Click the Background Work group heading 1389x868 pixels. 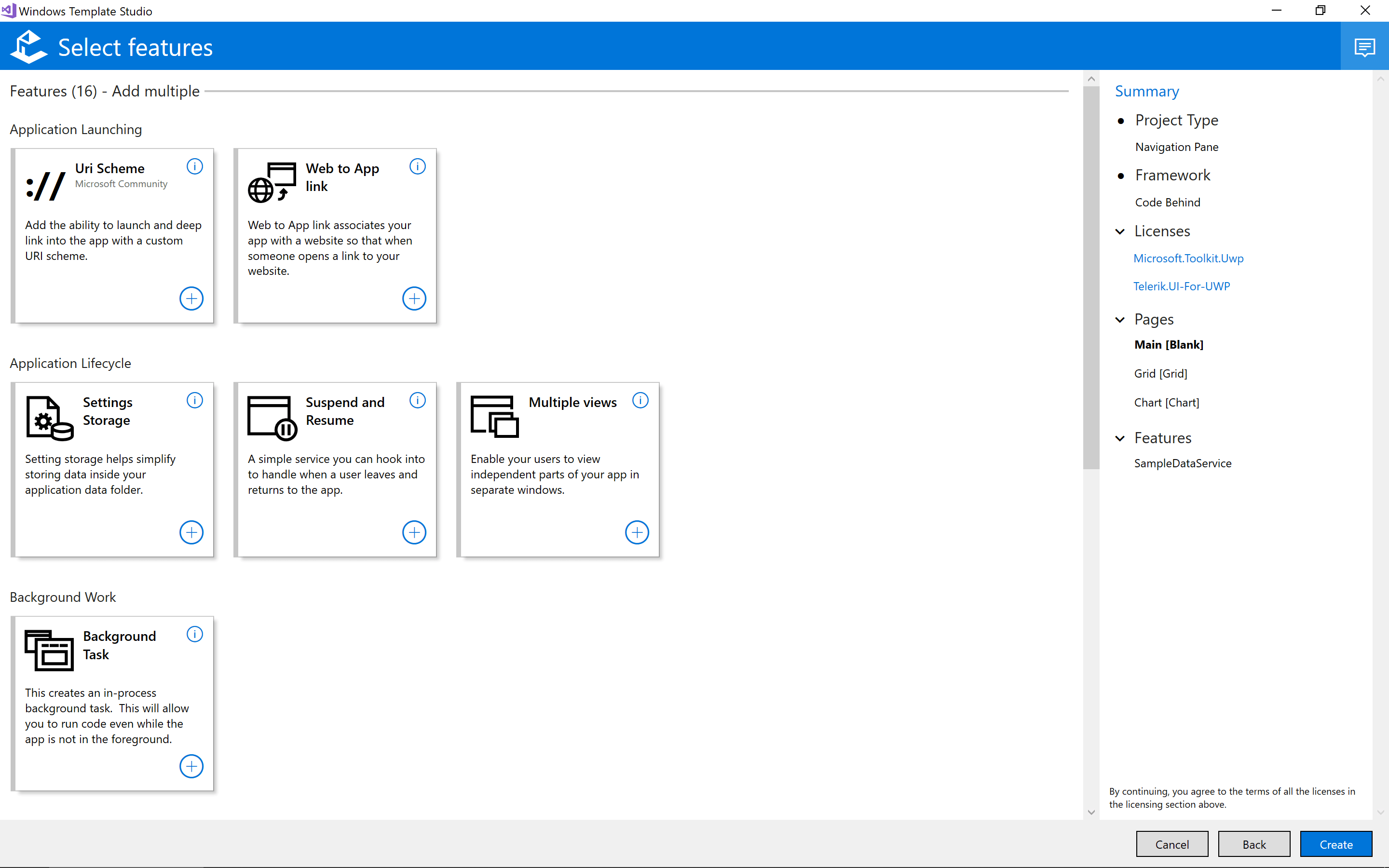click(x=63, y=597)
